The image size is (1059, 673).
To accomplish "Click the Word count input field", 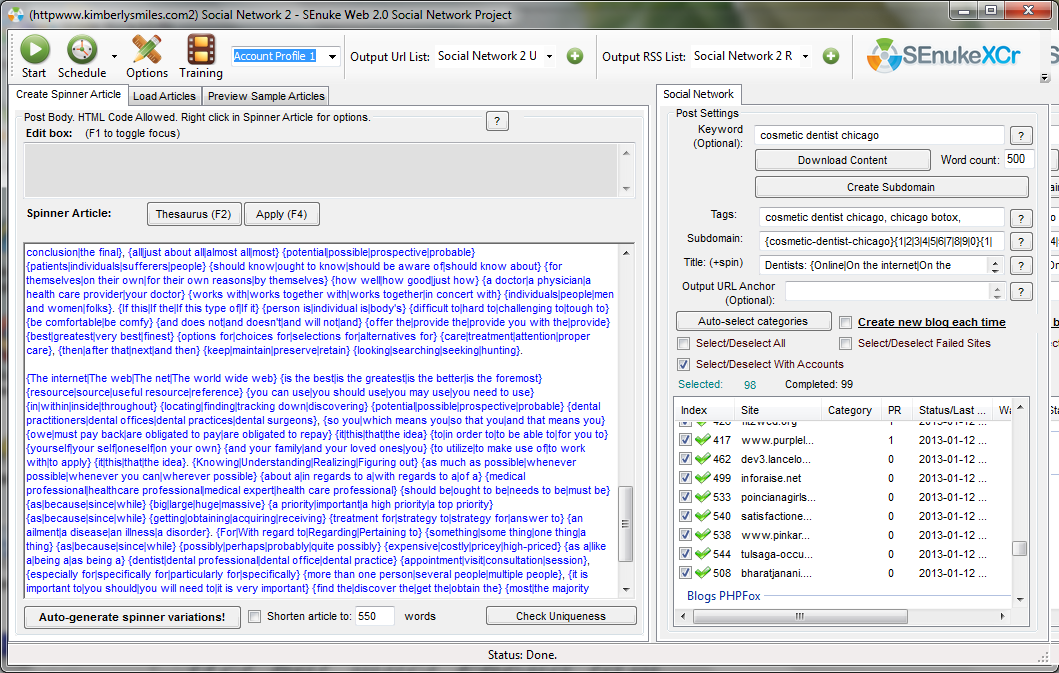I will (x=1018, y=159).
